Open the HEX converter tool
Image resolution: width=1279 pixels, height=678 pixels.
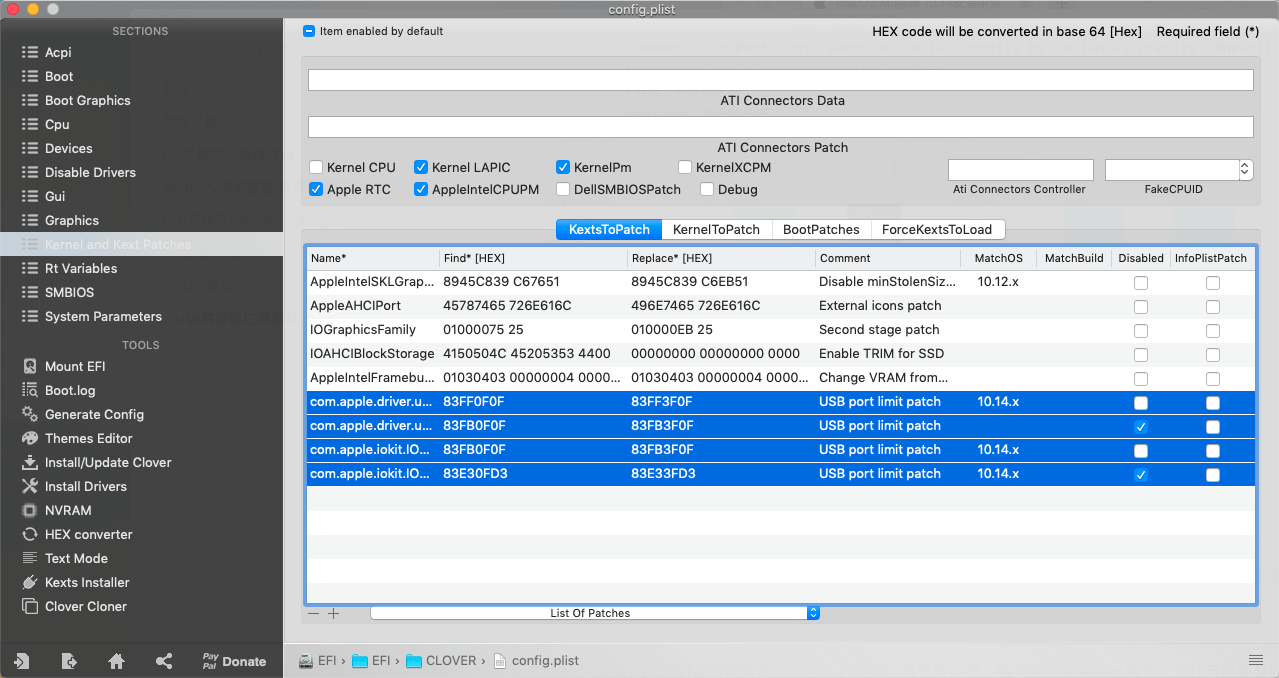(30, 534)
